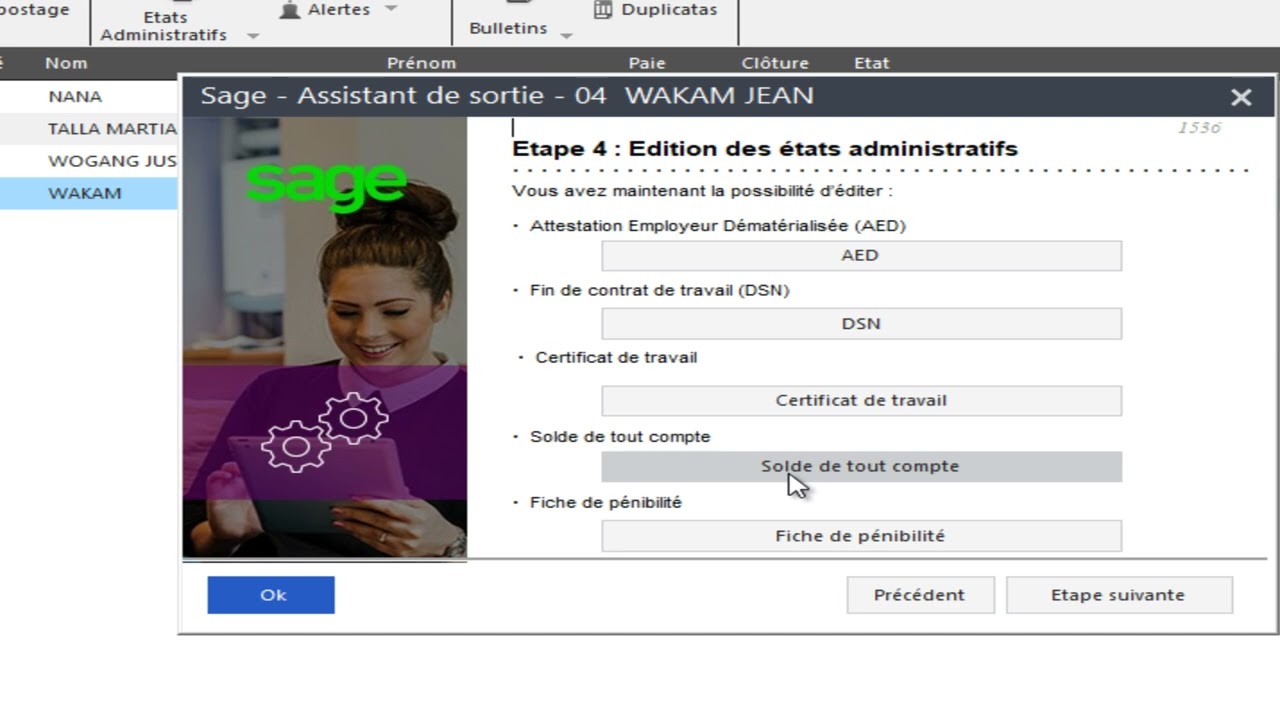Viewport: 1280px width, 720px height.
Task: Select the NANA employee row
Action: 89,97
